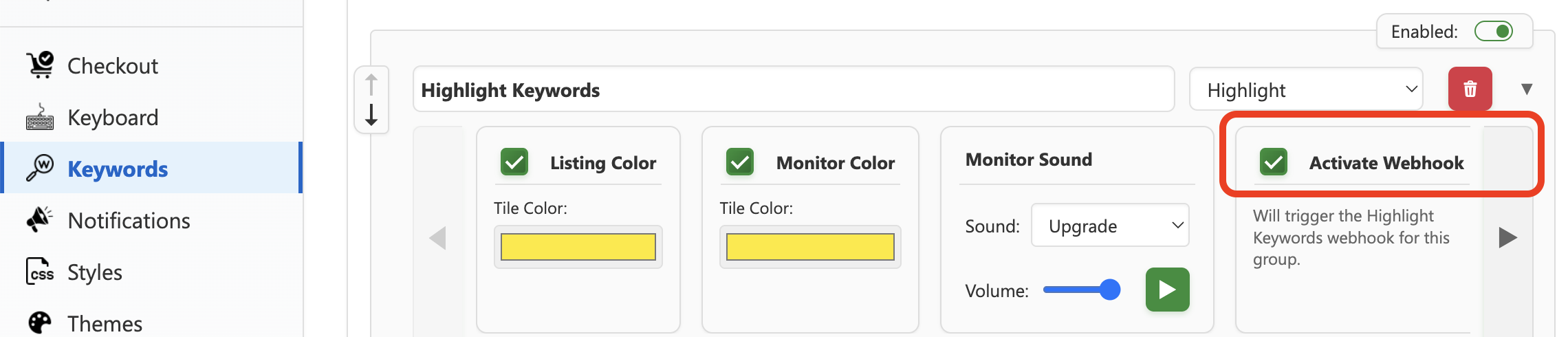
Task: Disable the Activate Webhook checkbox
Action: (1274, 163)
